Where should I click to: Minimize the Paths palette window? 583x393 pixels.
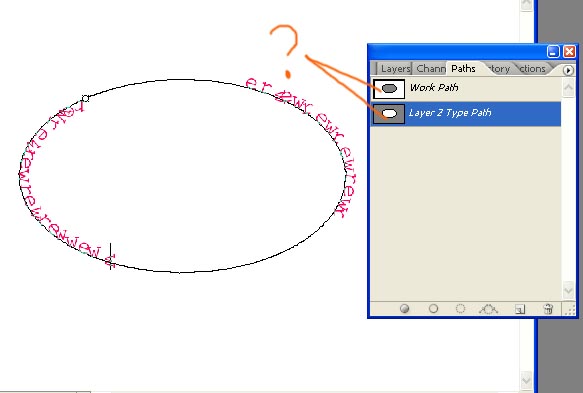tap(553, 51)
